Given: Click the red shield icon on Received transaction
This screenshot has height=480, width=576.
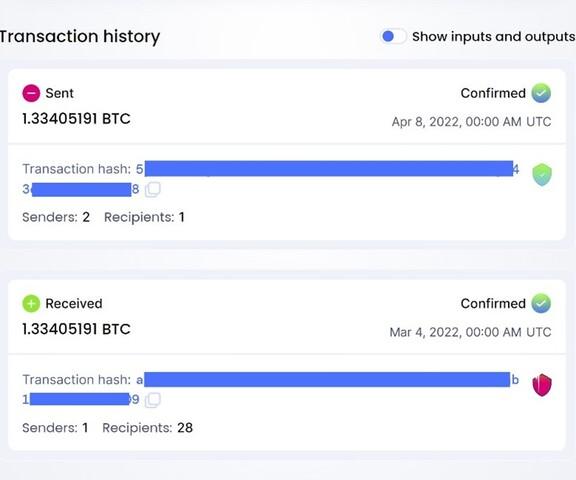Looking at the screenshot, I should coord(542,385).
